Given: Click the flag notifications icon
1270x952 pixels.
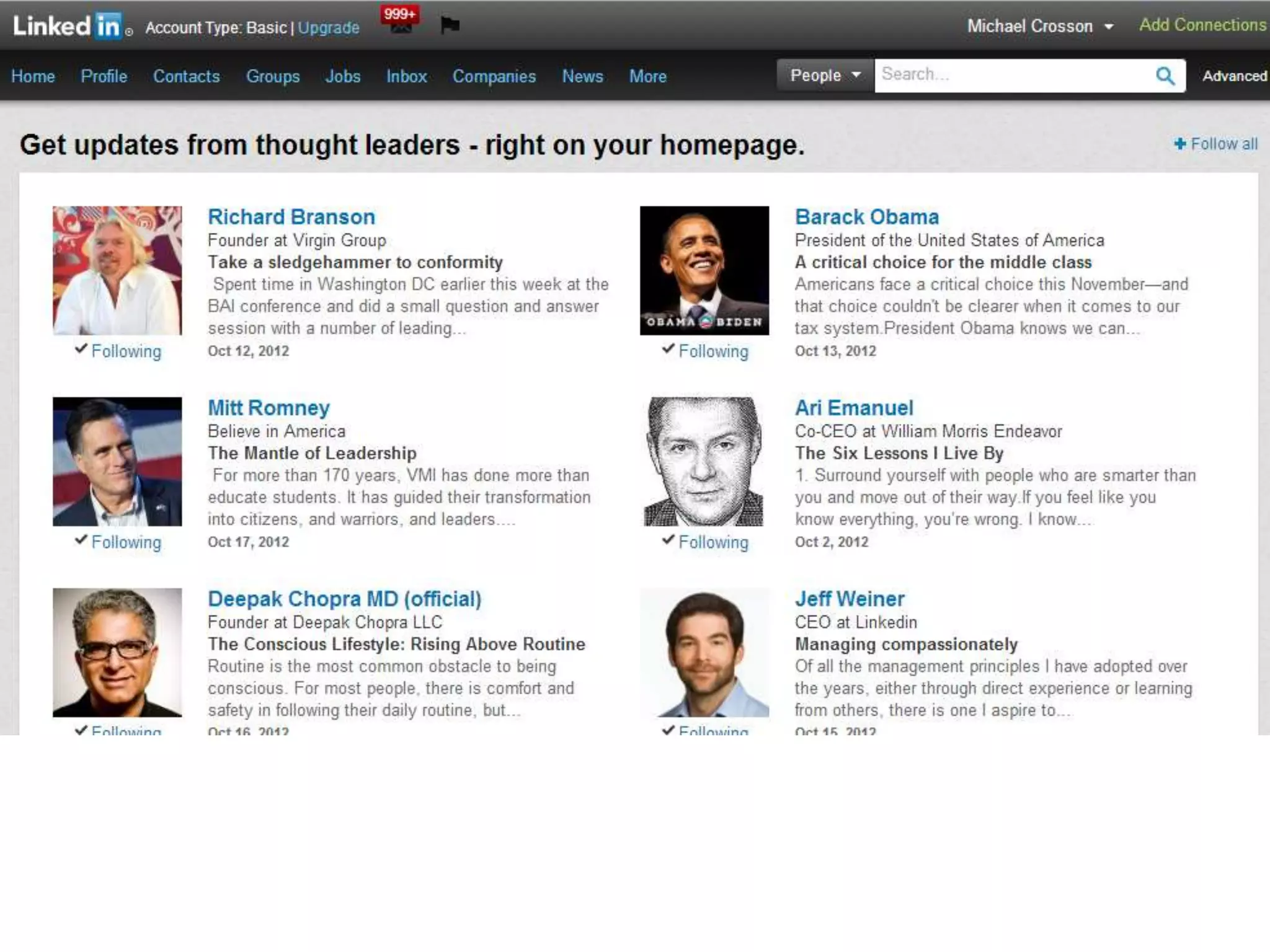Looking at the screenshot, I should 450,25.
